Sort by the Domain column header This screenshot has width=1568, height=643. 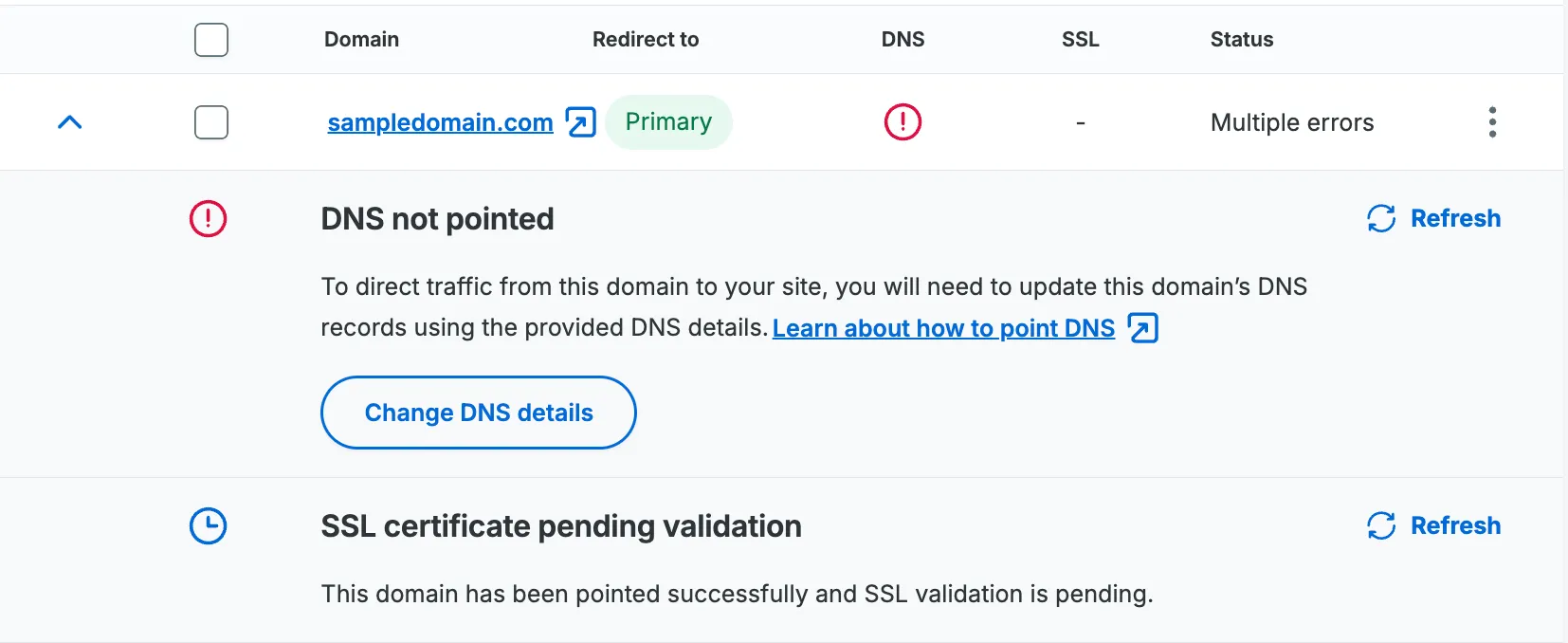(361, 39)
